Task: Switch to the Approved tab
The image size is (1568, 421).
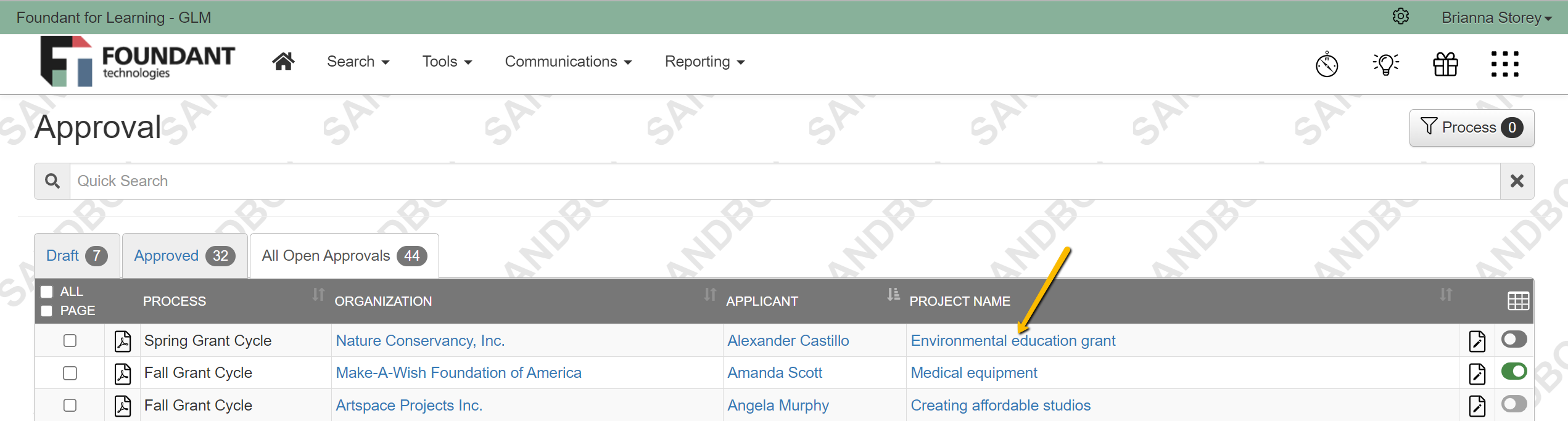Action: (183, 255)
